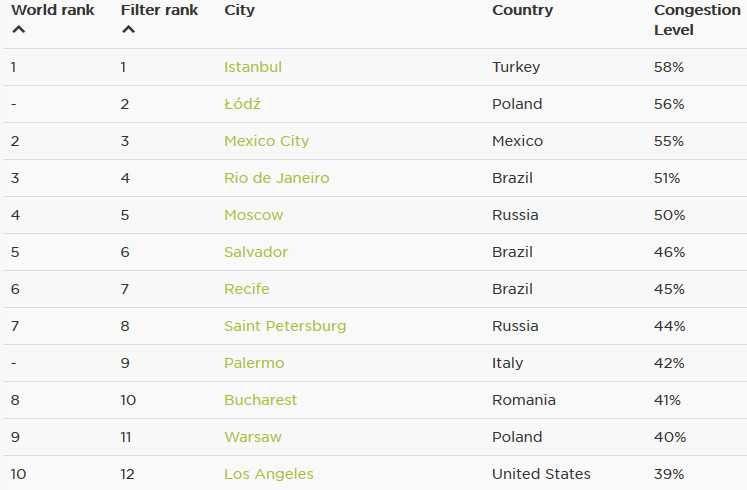Open the Los Angeles link
Viewport: 747px width, 490px height.
[x=269, y=474]
